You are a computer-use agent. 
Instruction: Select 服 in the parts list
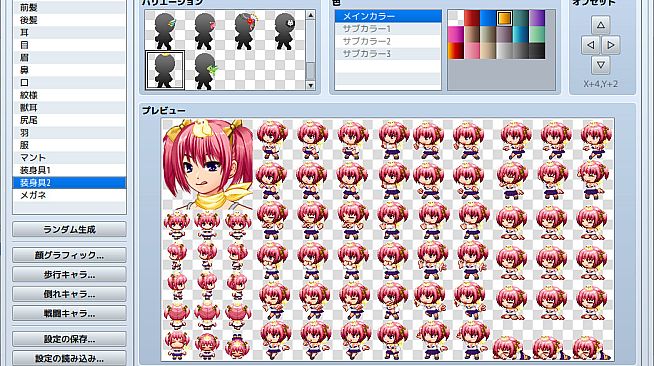[x=69, y=145]
